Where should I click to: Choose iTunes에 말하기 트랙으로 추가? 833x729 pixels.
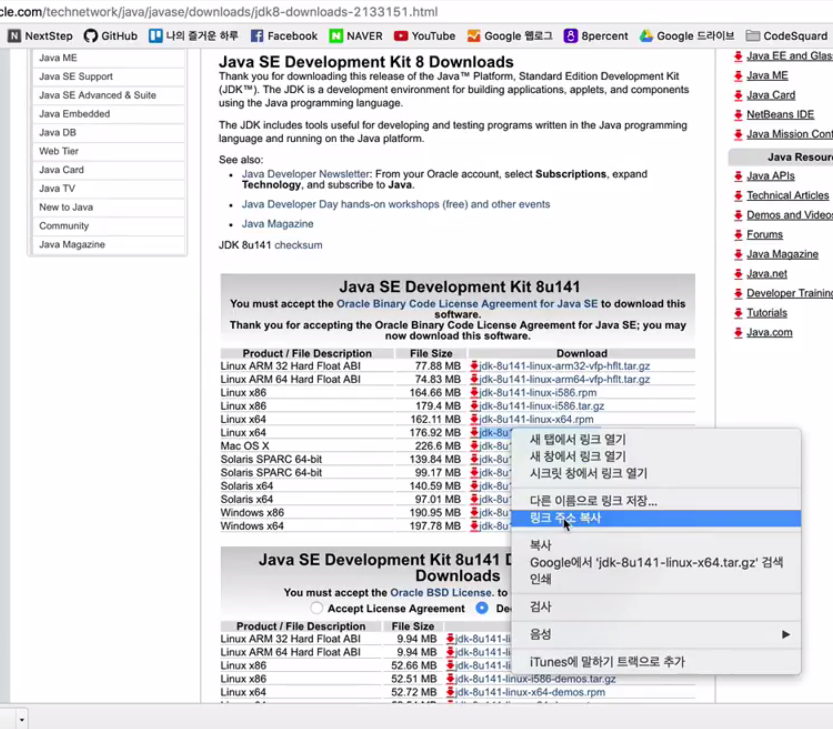[656, 662]
